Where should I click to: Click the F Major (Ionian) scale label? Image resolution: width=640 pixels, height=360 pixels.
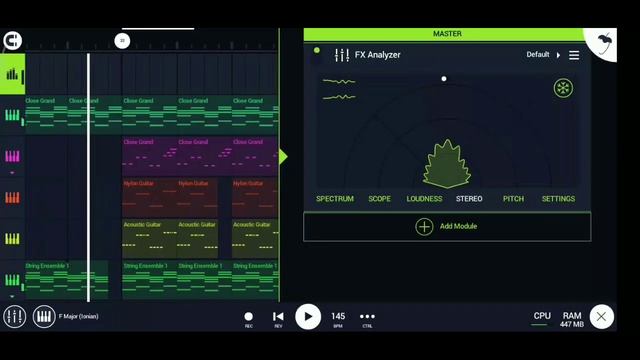(78, 316)
